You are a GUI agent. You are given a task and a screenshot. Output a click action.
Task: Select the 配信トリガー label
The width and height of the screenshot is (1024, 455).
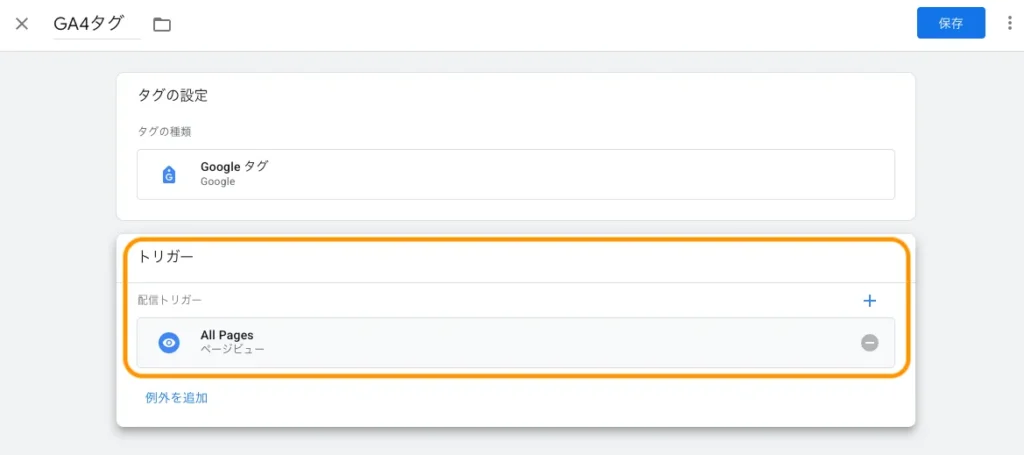[x=170, y=300]
